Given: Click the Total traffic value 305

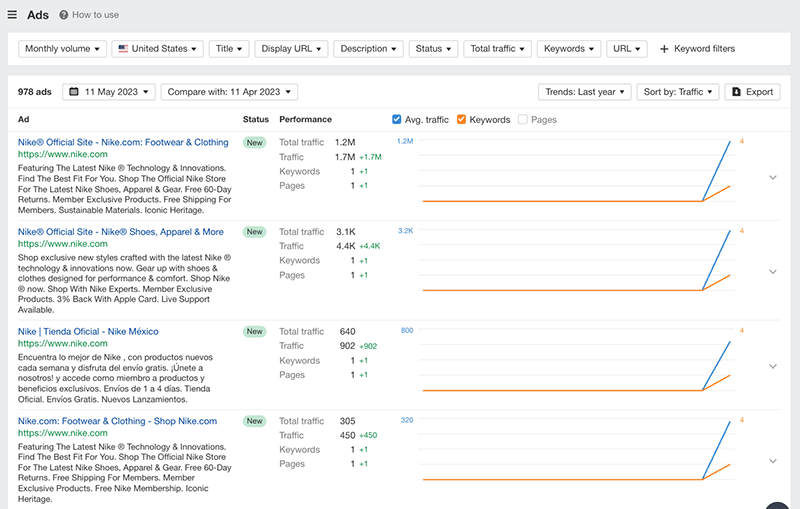Looking at the screenshot, I should click(x=347, y=421).
